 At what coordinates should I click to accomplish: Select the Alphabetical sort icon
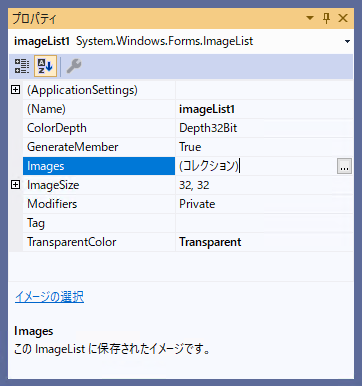pos(45,66)
